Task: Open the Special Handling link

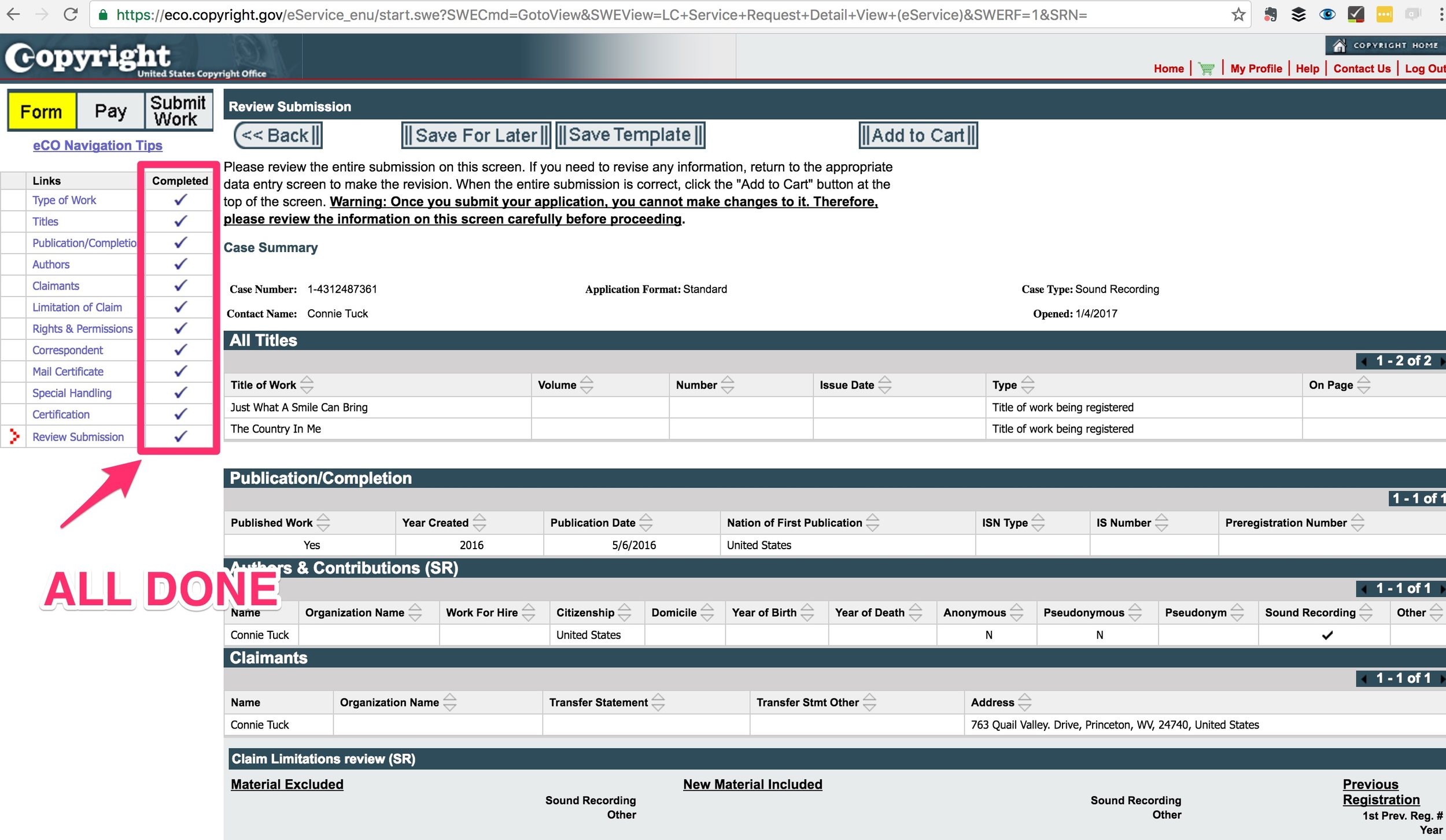Action: 72,393
